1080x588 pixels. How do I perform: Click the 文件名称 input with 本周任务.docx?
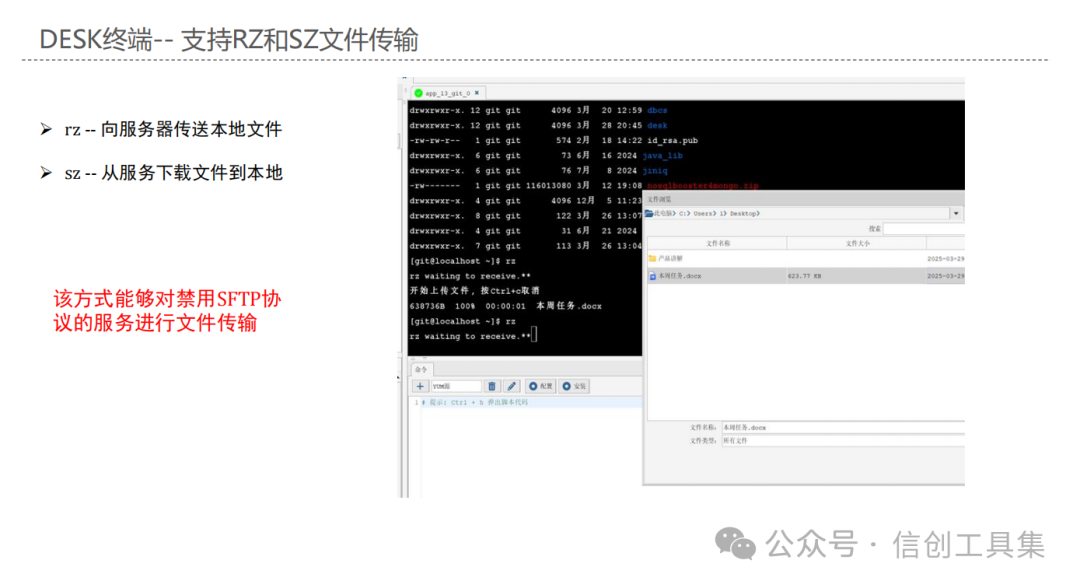click(843, 428)
